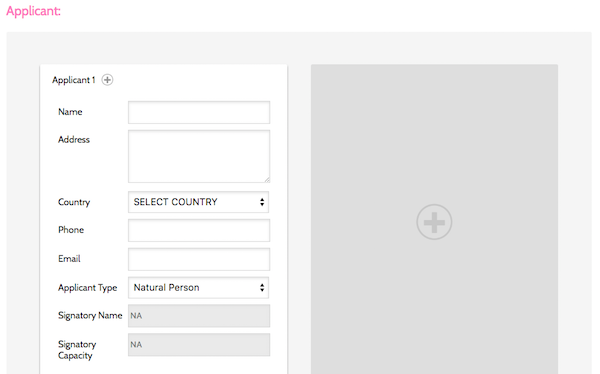
Task: Click the large plus icon in gray panel
Action: pyautogui.click(x=434, y=222)
